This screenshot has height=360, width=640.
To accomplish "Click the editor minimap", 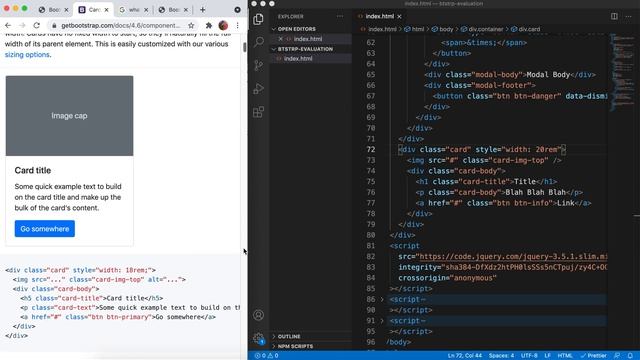I will click(x=622, y=73).
